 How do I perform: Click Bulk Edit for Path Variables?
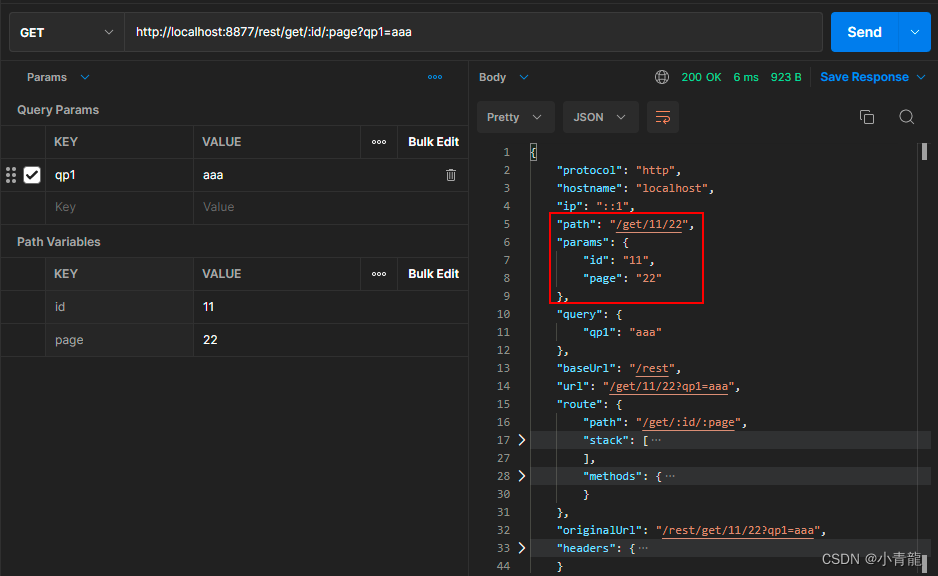coord(433,274)
